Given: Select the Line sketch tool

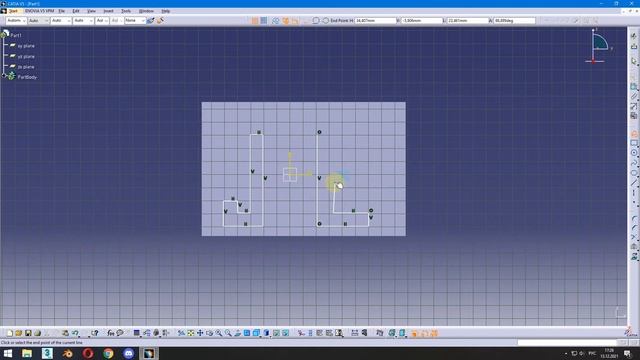Looking at the screenshot, I should pyautogui.click(x=634, y=182).
